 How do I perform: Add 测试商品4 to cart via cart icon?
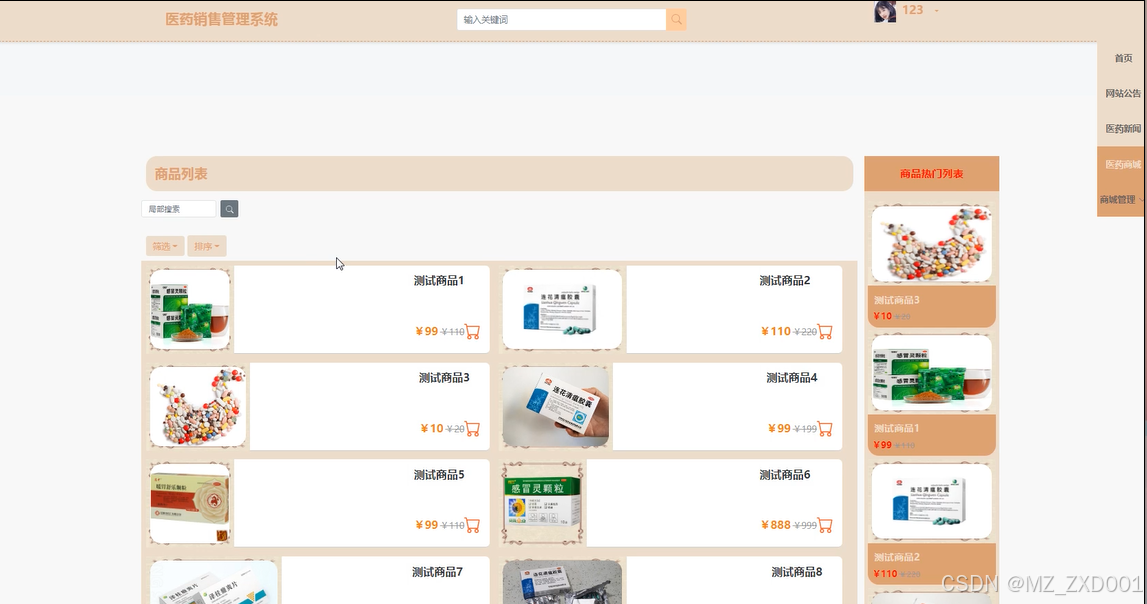(x=825, y=429)
